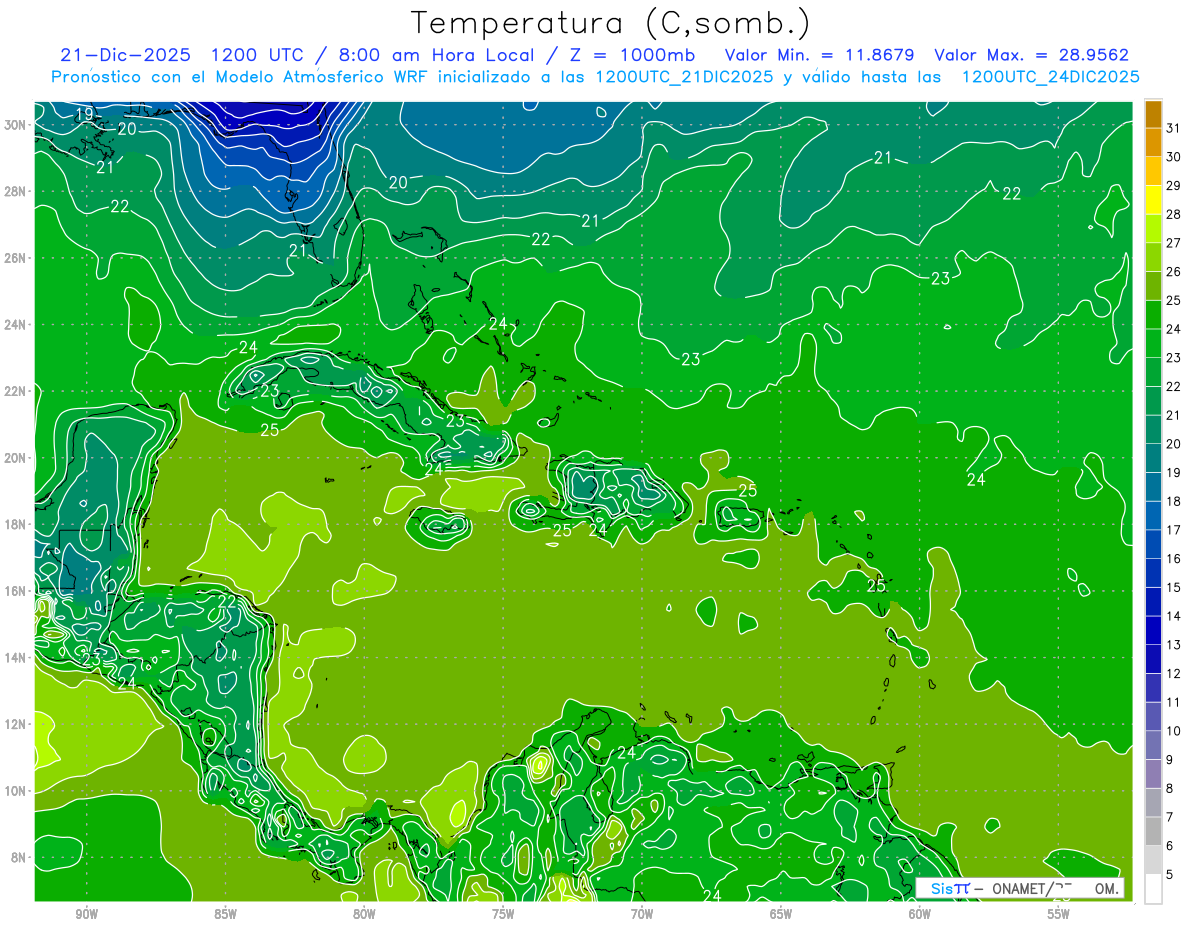Click the 19 contour label on the map

pos(84,115)
